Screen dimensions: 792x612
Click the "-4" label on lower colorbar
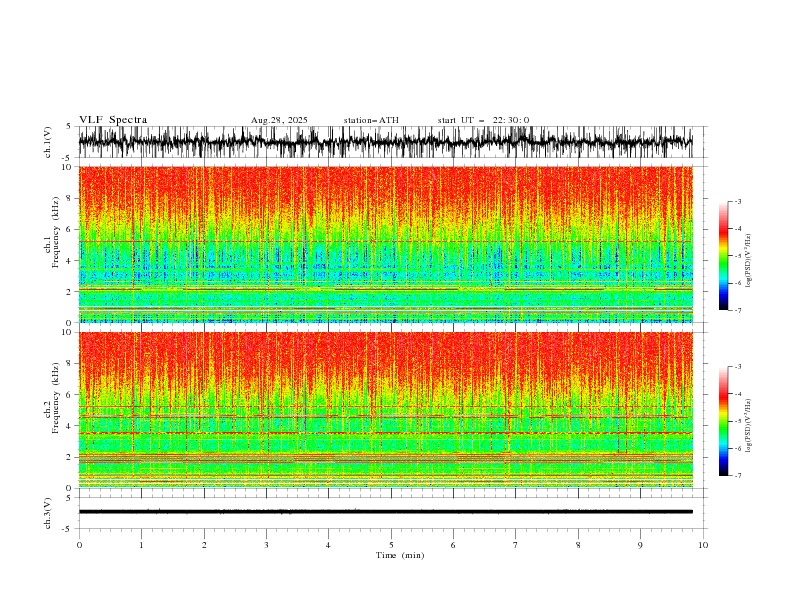pyautogui.click(x=737, y=394)
